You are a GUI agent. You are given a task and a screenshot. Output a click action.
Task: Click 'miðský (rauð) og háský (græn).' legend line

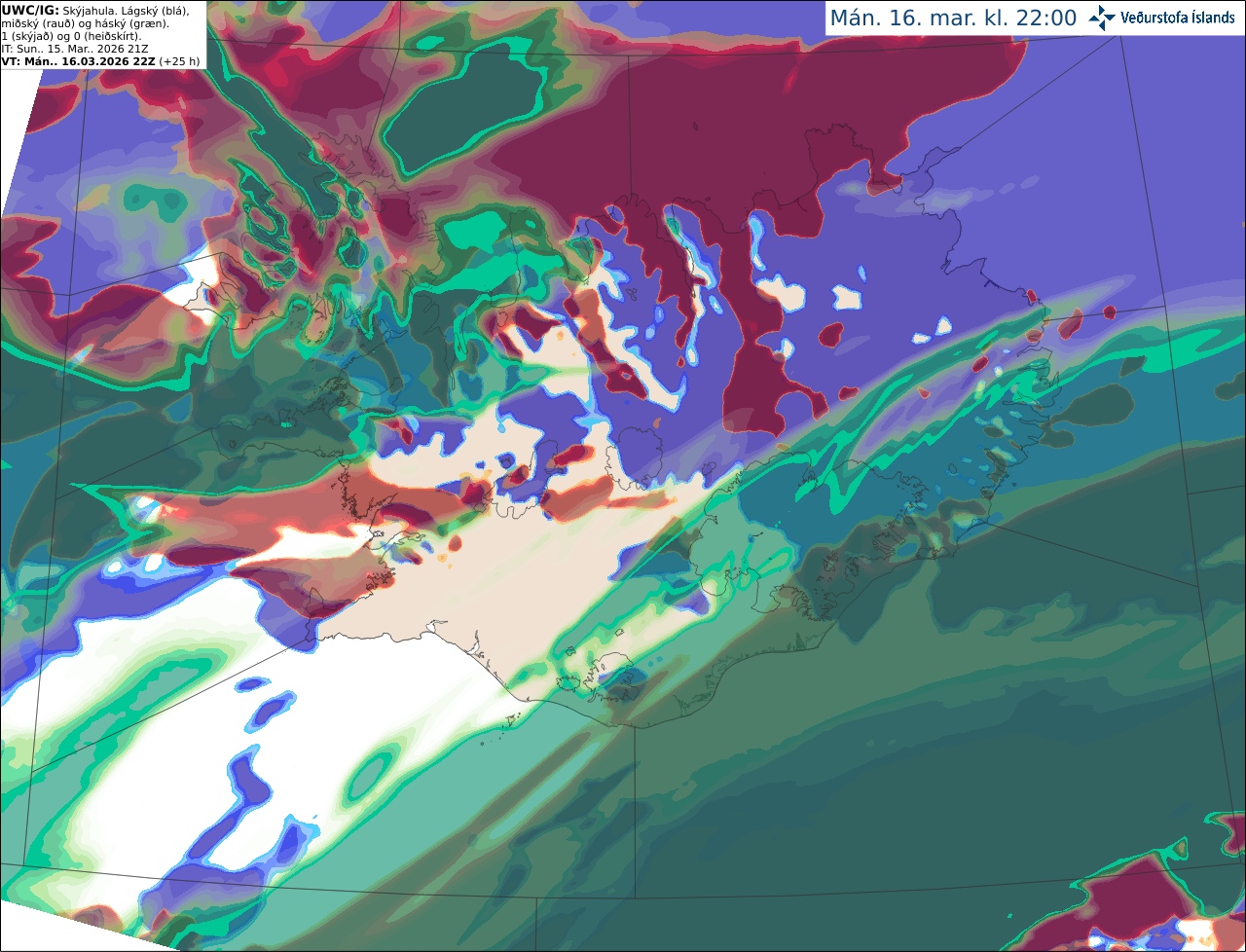(x=85, y=22)
